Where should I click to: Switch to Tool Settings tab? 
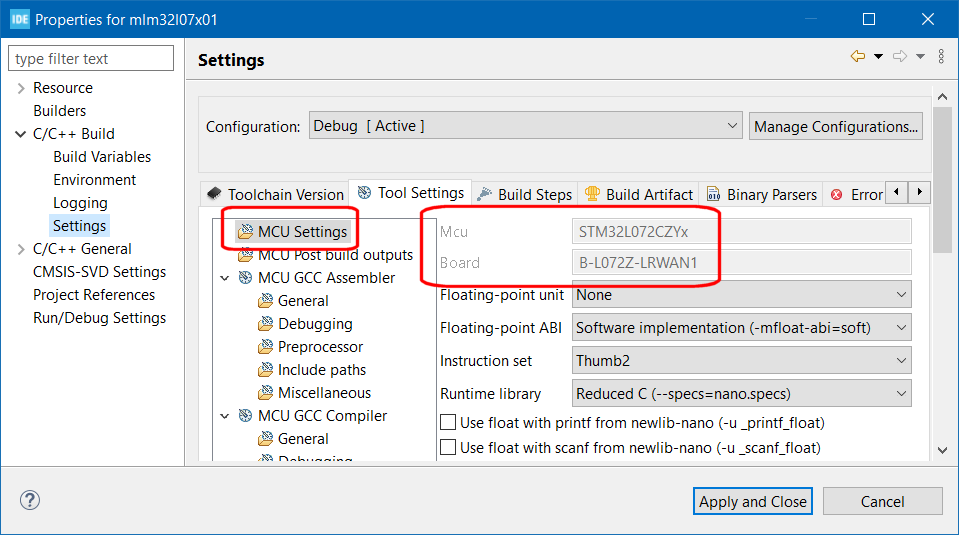(x=410, y=193)
